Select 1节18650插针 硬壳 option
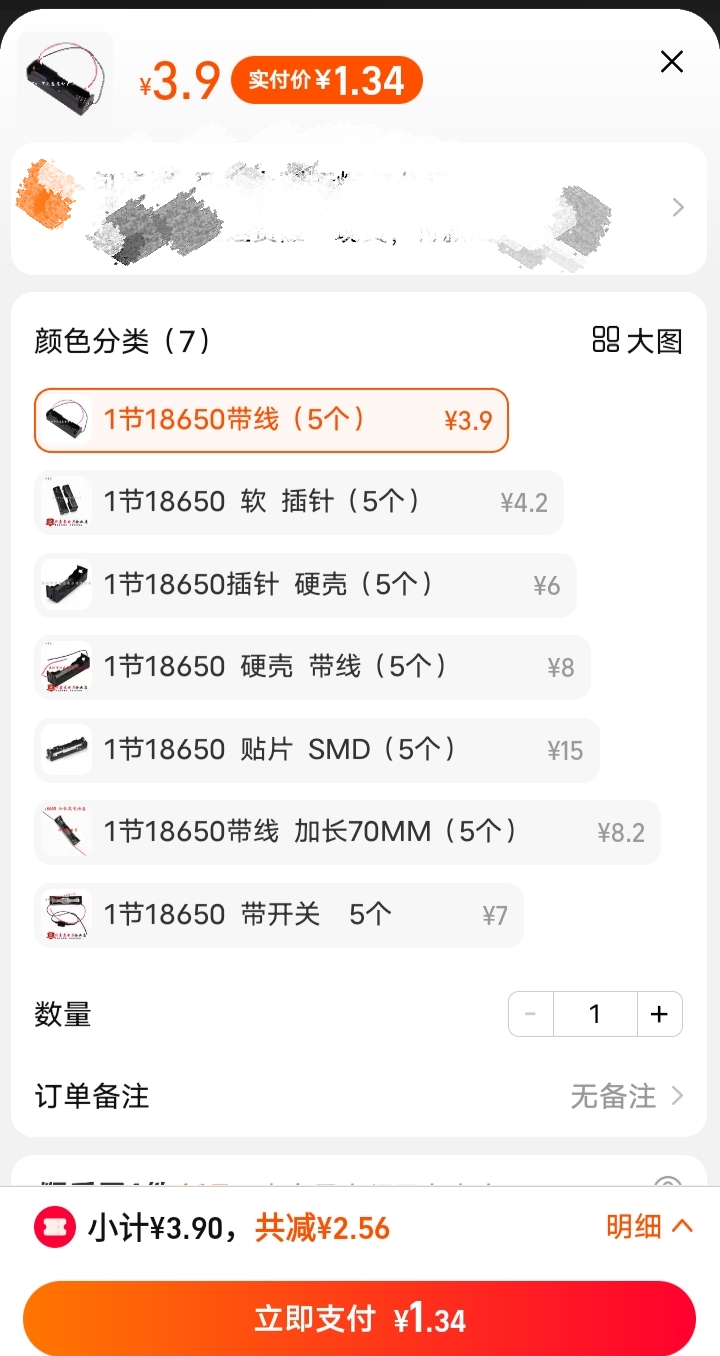720x1356 pixels. pos(305,584)
